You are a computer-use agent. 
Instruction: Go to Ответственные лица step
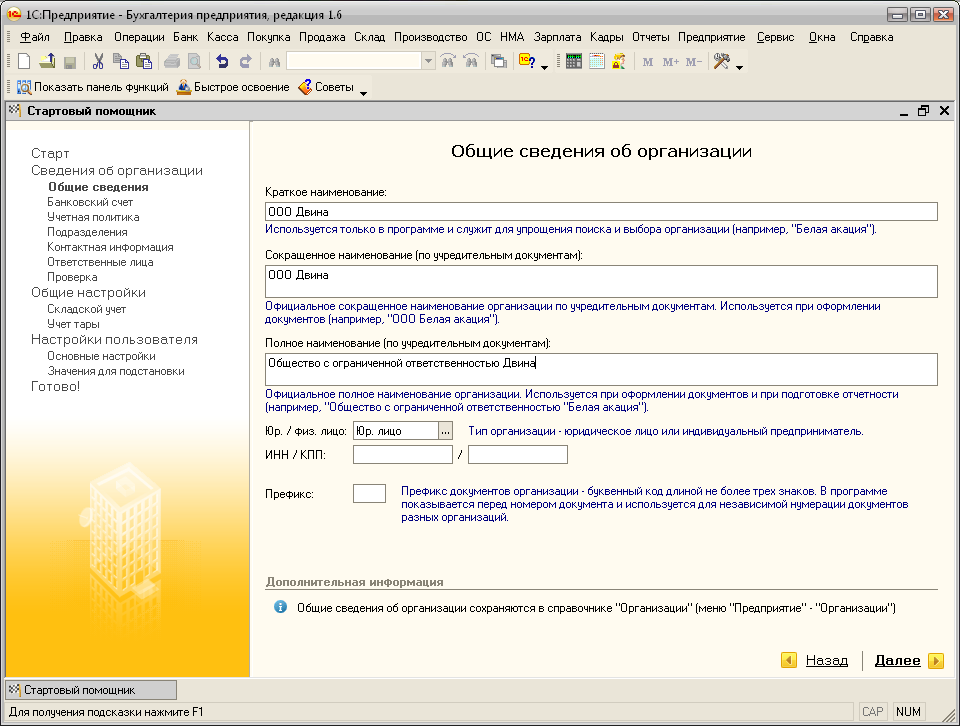pos(100,262)
